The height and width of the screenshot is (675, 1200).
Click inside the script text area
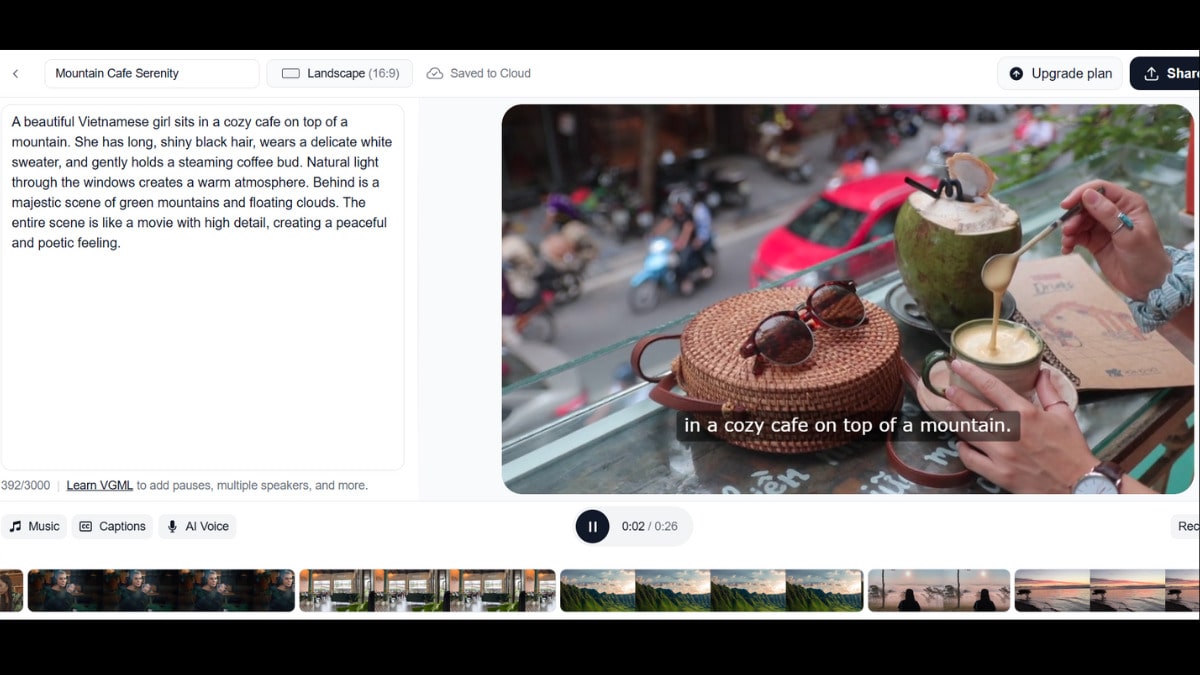coord(202,350)
